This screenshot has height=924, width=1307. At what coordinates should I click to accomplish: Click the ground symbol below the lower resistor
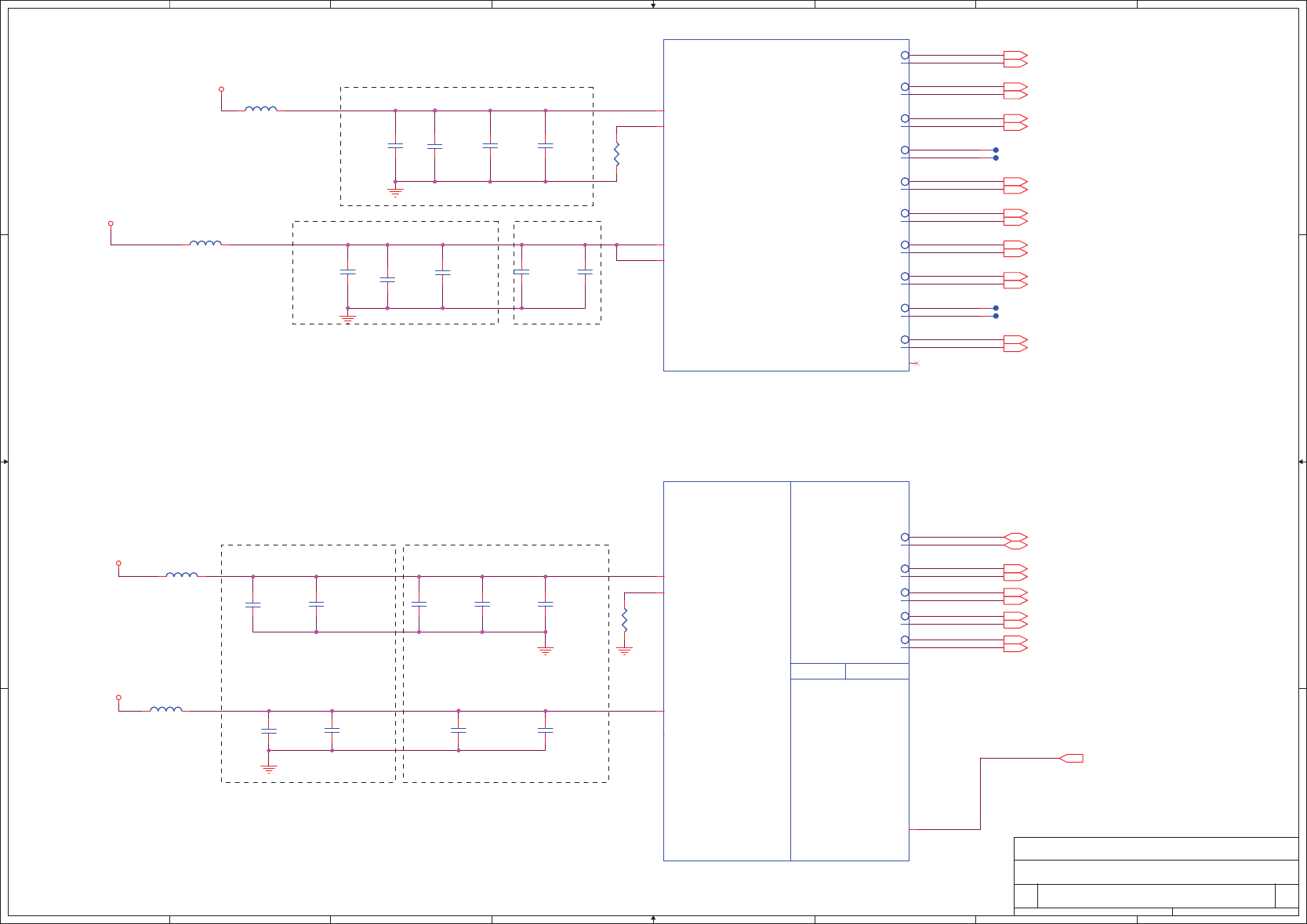click(625, 650)
